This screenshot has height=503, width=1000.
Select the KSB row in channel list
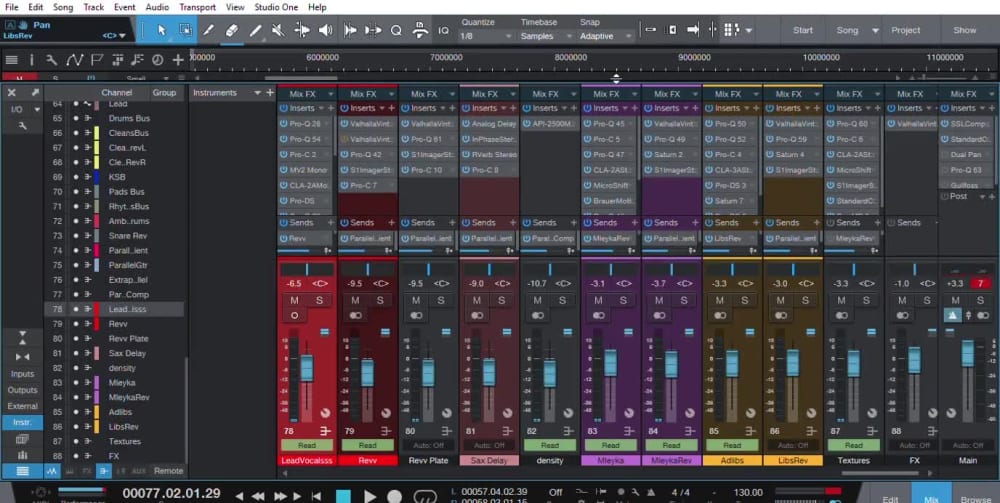tap(115, 177)
